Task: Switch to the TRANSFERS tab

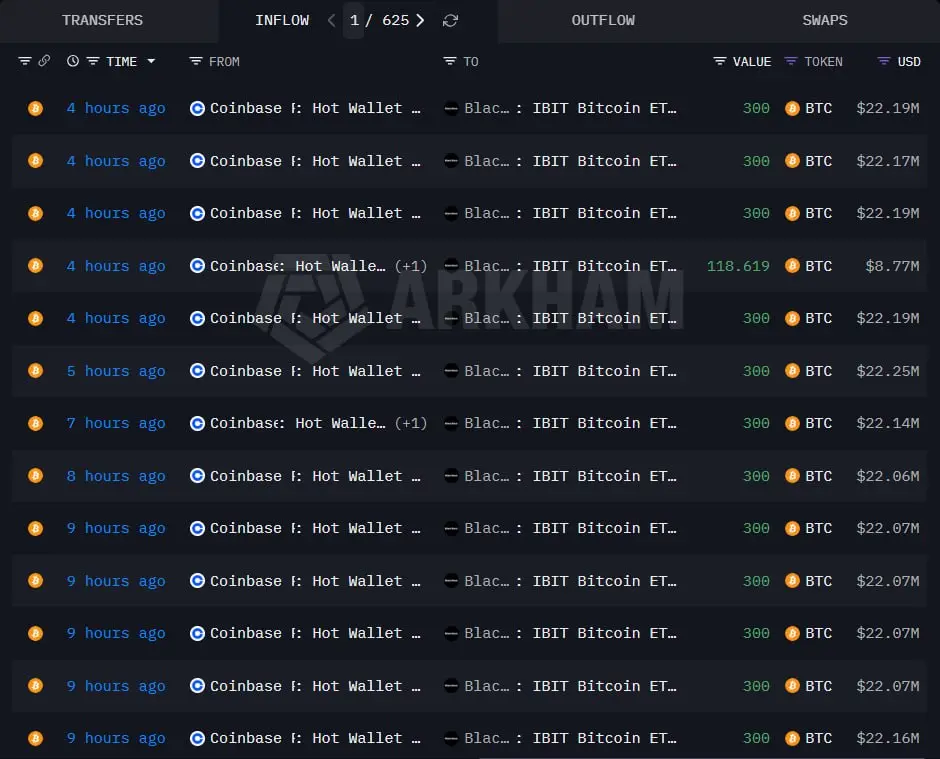Action: [x=103, y=20]
